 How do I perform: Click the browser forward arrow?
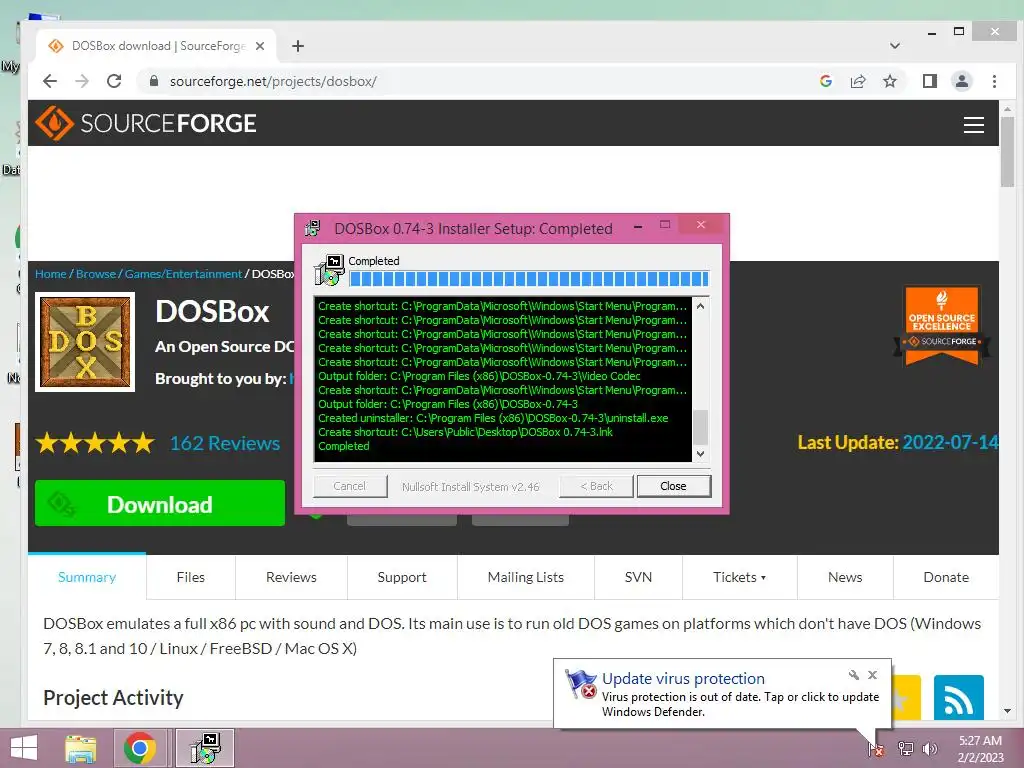(82, 81)
